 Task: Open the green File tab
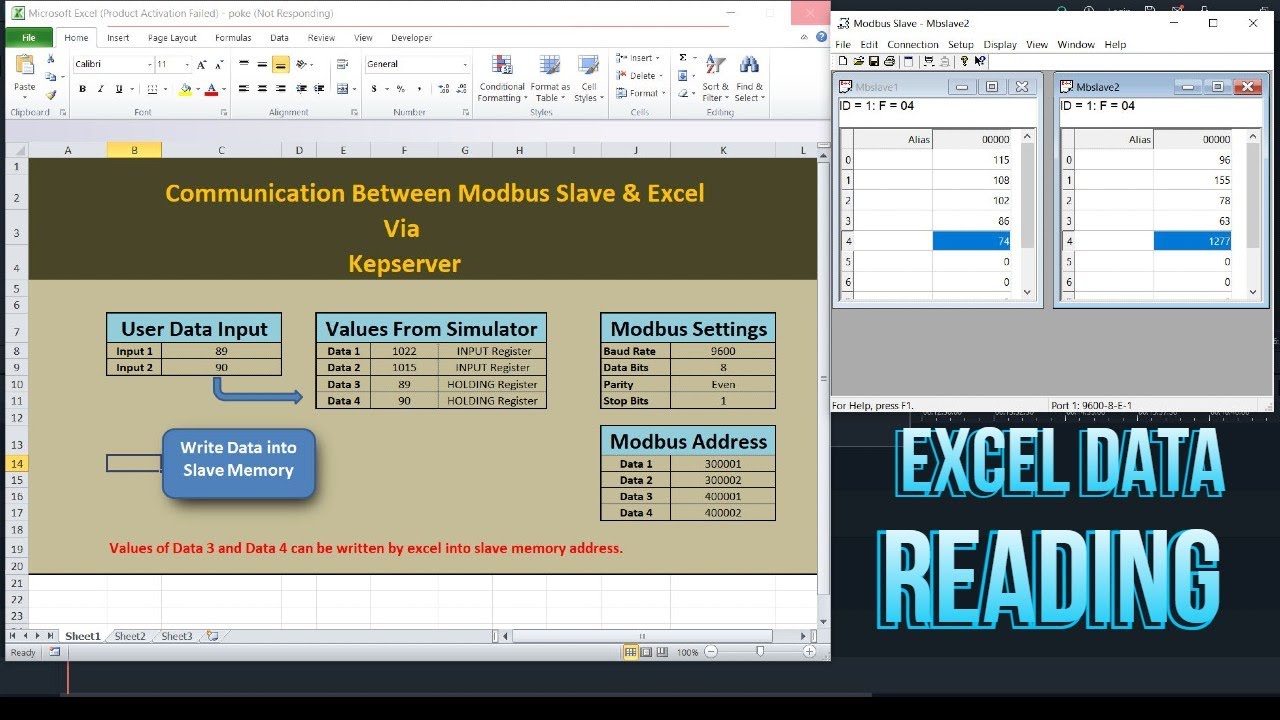(29, 38)
